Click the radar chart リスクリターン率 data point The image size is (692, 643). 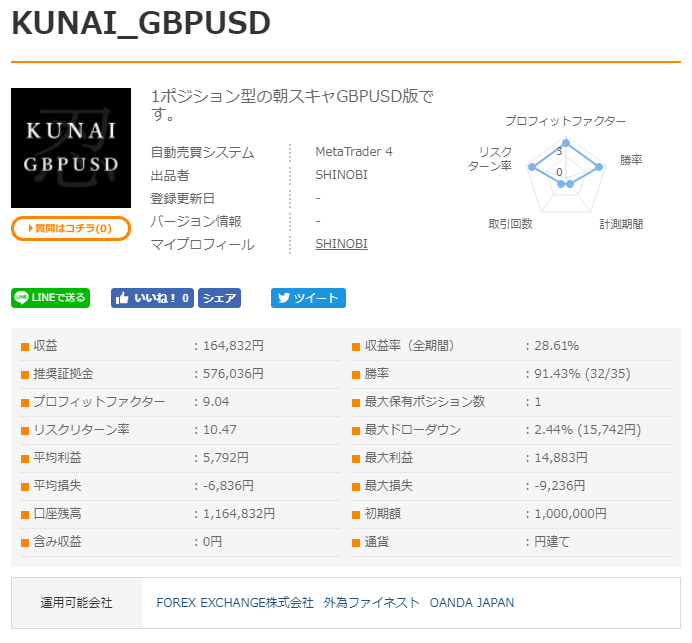[532, 167]
